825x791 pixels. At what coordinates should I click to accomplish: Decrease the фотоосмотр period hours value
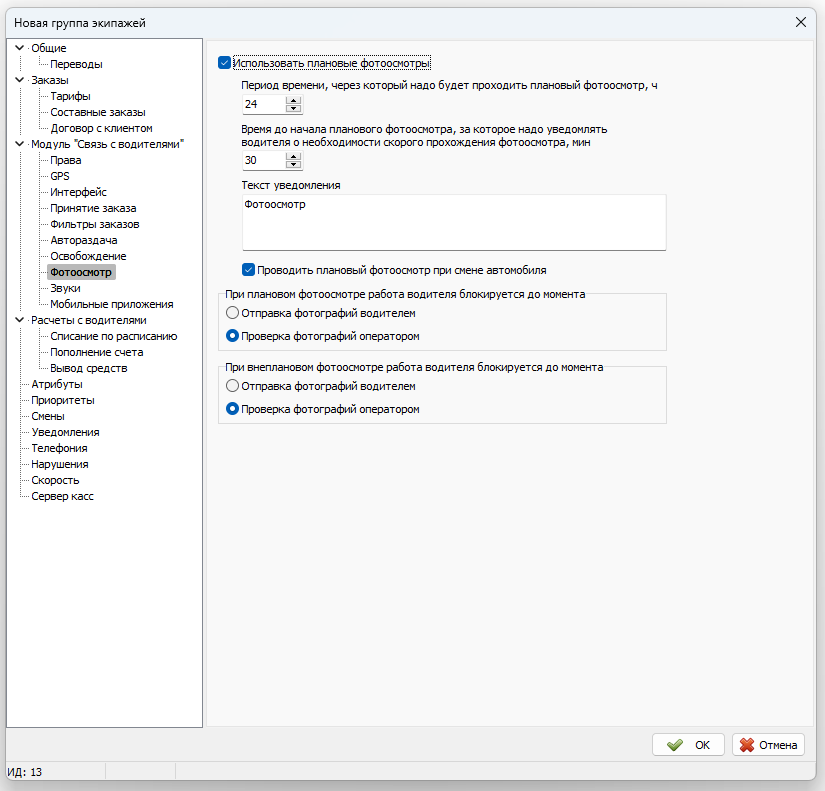point(294,108)
